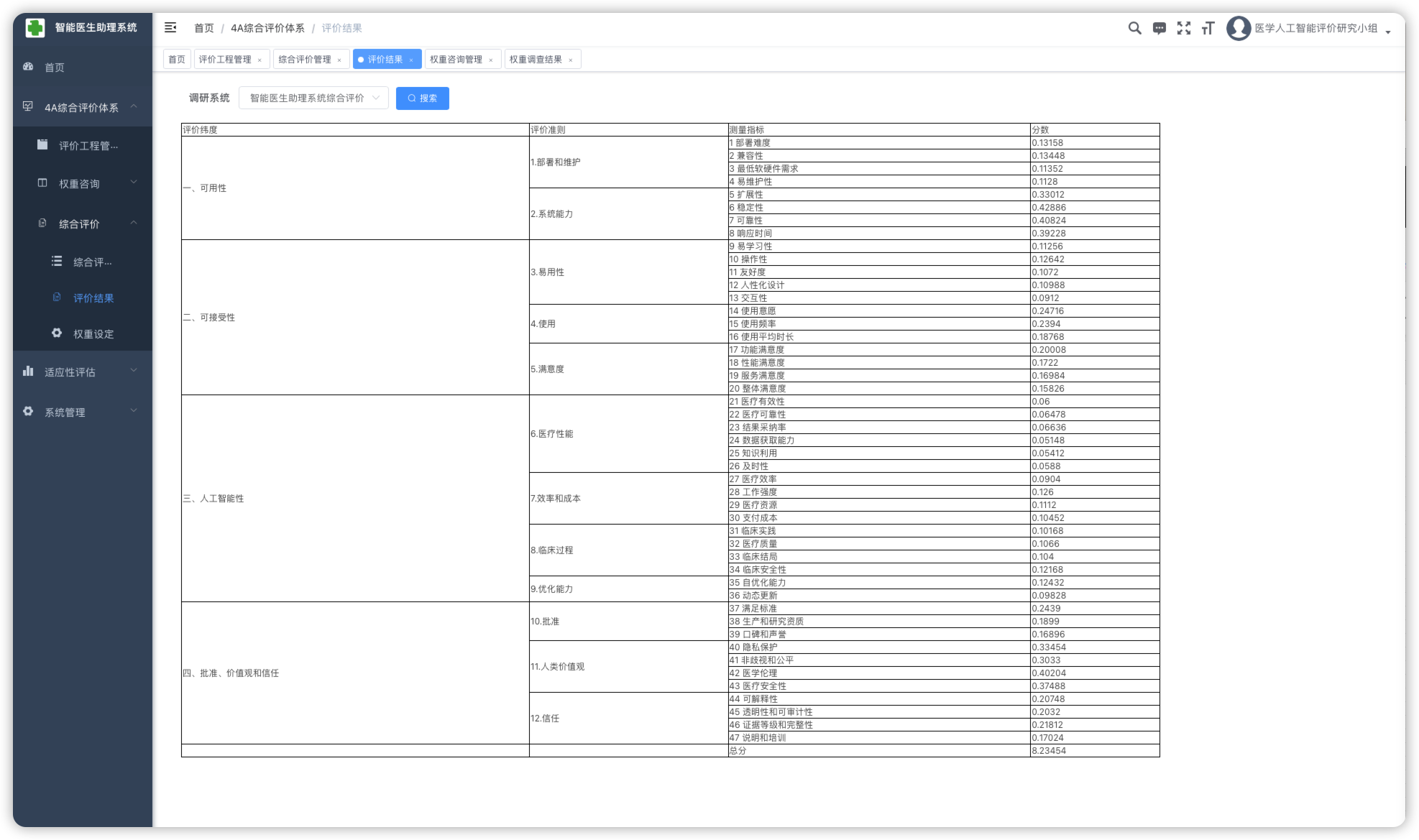
Task: Close the active 评价结果 tab
Action: click(x=411, y=60)
